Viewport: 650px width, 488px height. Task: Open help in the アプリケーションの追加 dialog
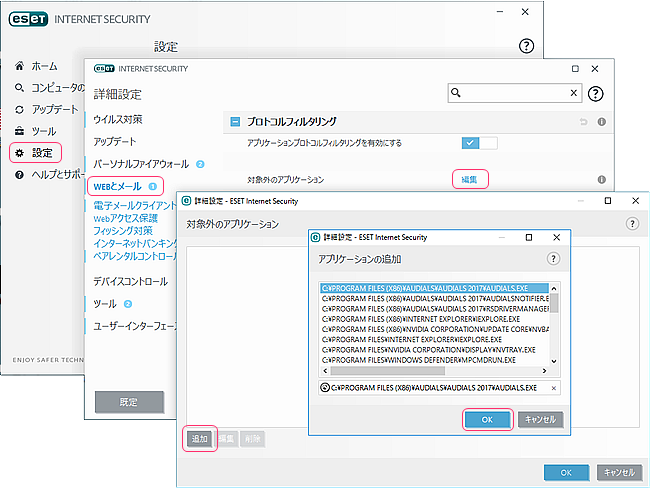(553, 259)
